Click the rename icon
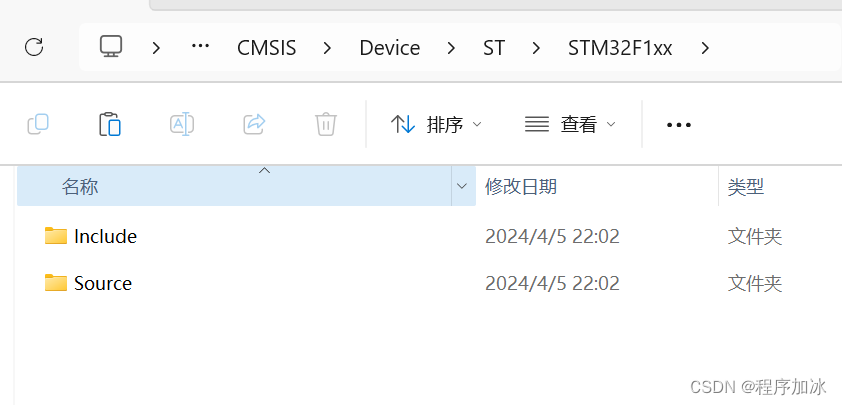Screen dimensions: 842x405 pyautogui.click(x=182, y=124)
